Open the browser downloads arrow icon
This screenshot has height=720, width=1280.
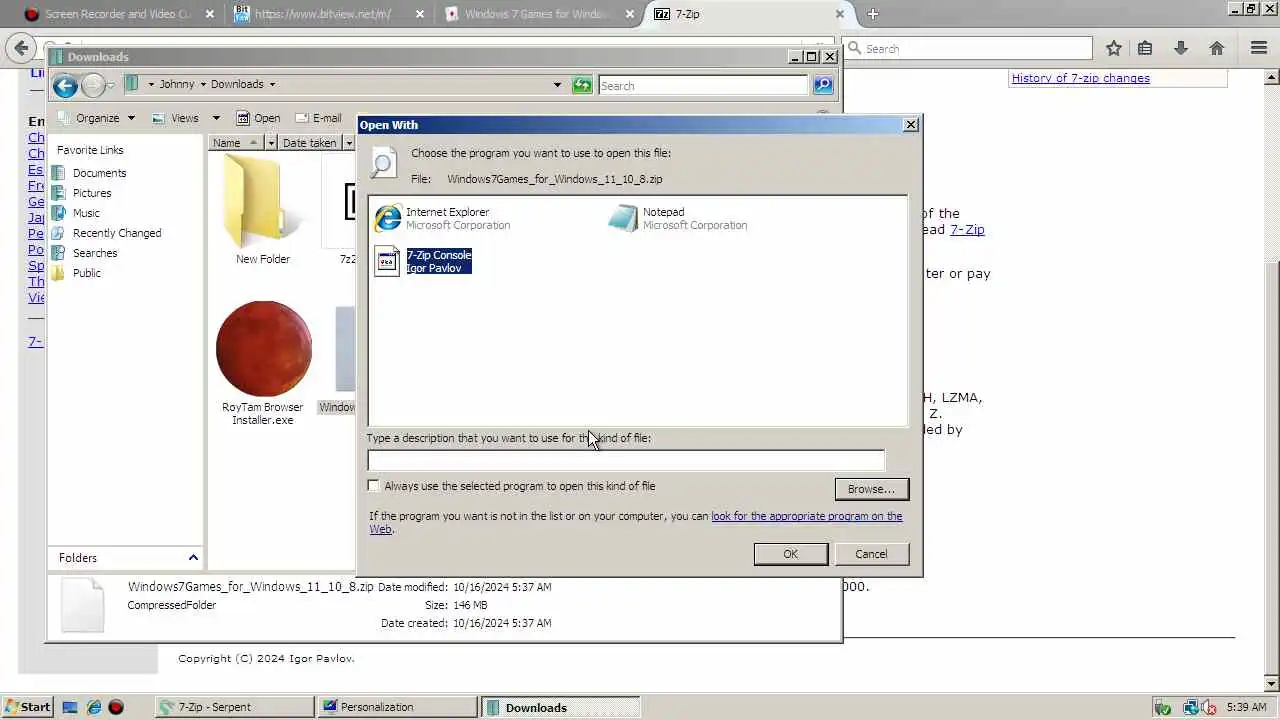[1181, 48]
